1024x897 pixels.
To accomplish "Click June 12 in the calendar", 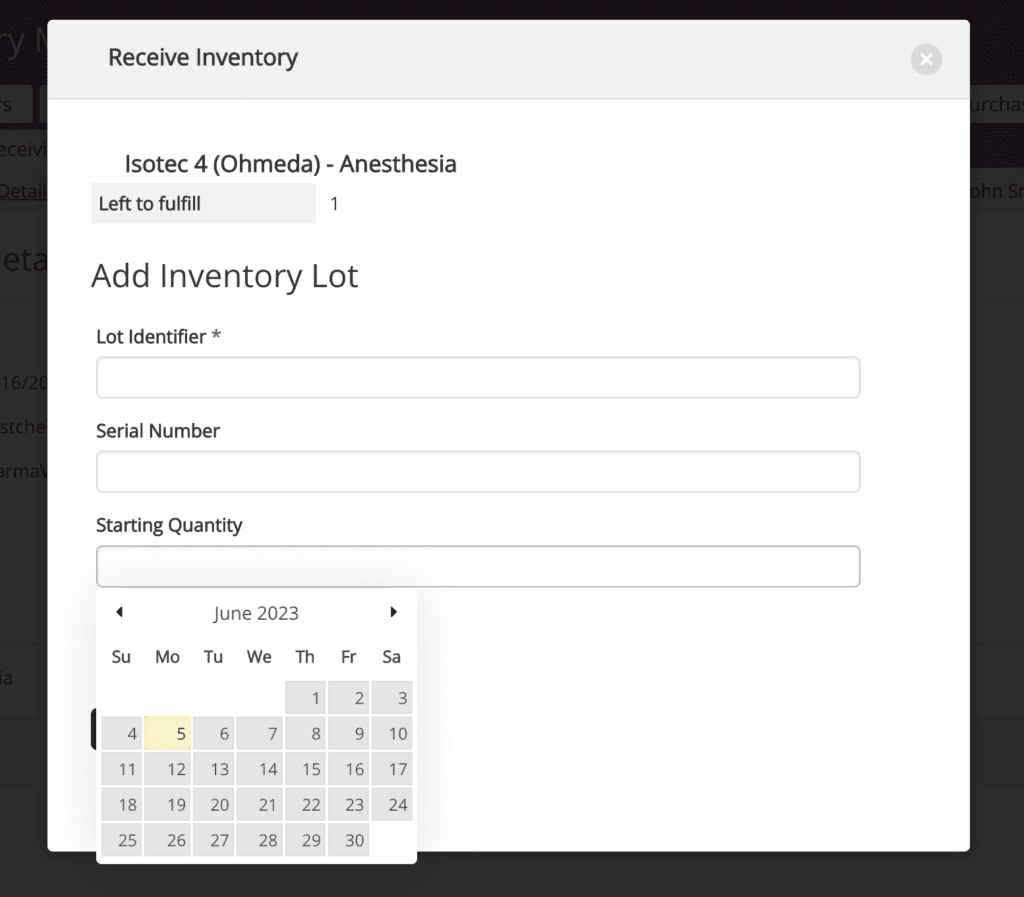I will [x=168, y=770].
